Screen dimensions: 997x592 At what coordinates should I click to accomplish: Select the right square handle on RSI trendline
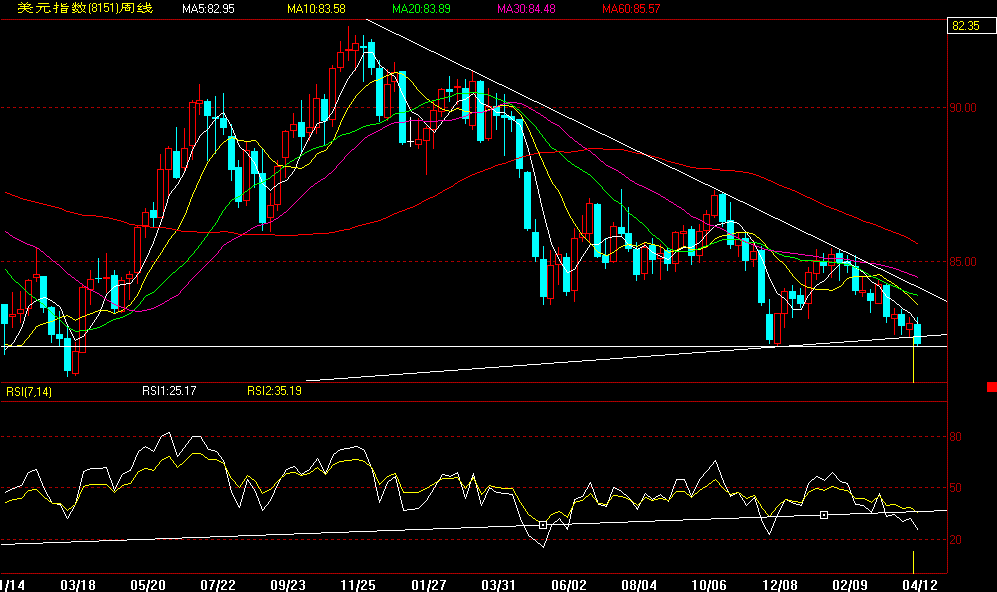pos(823,514)
